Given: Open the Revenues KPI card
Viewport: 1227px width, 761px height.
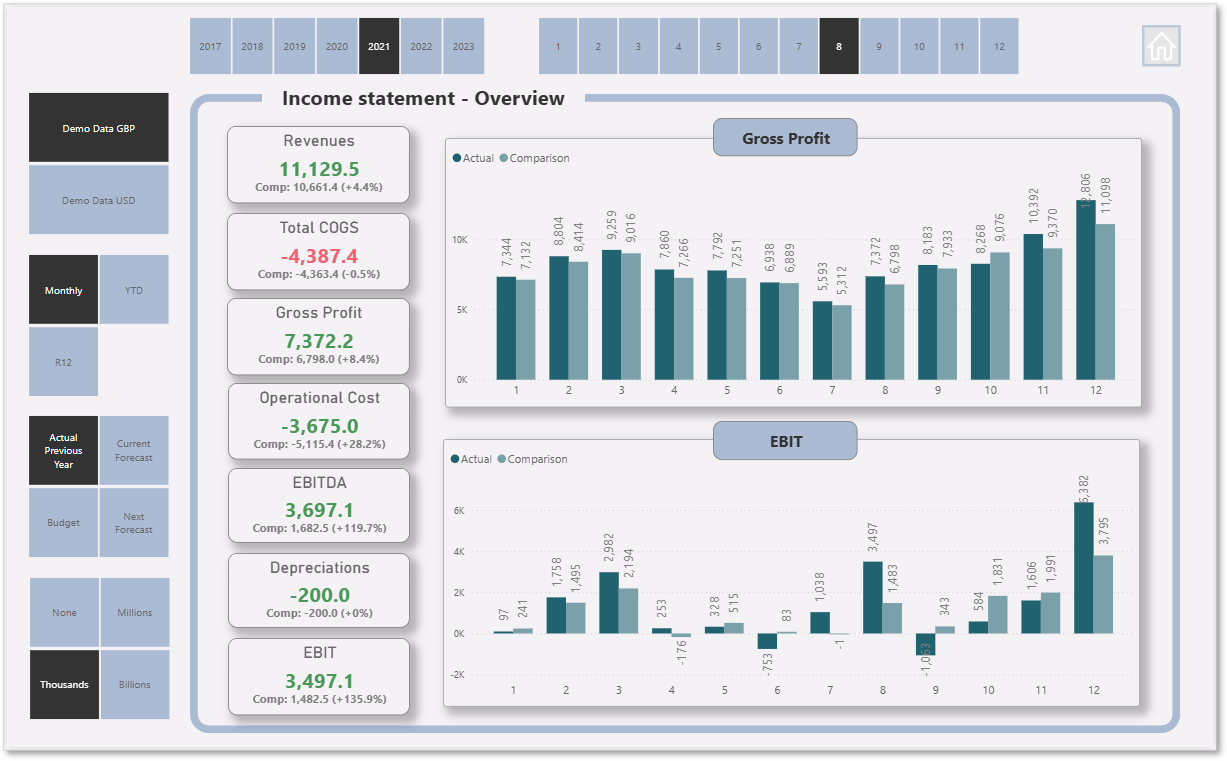Looking at the screenshot, I should click(x=319, y=164).
